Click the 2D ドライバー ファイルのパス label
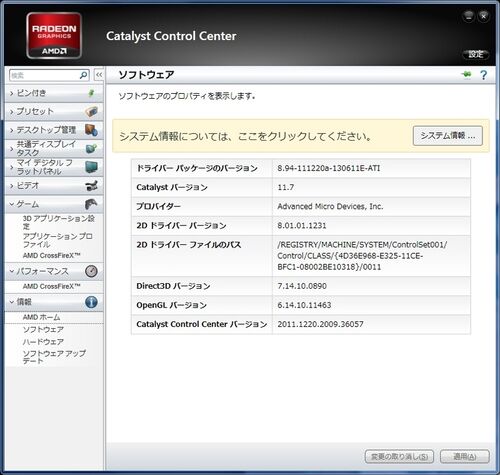500x475 pixels. tap(189, 244)
